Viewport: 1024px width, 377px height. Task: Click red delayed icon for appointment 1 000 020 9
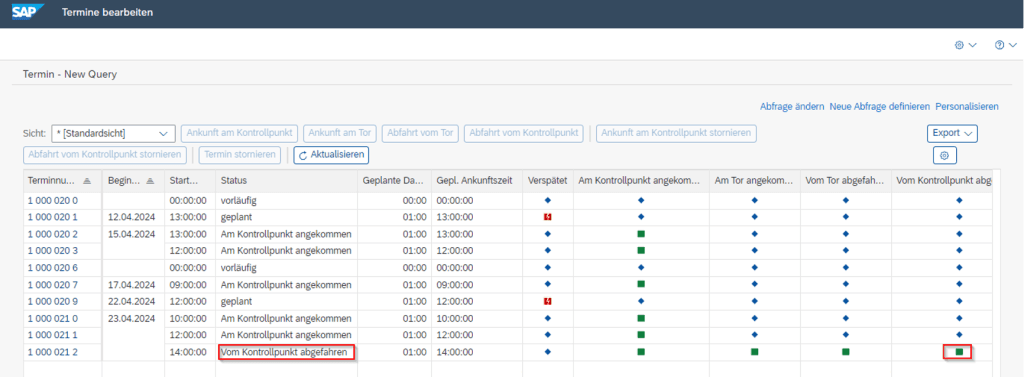[x=547, y=301]
